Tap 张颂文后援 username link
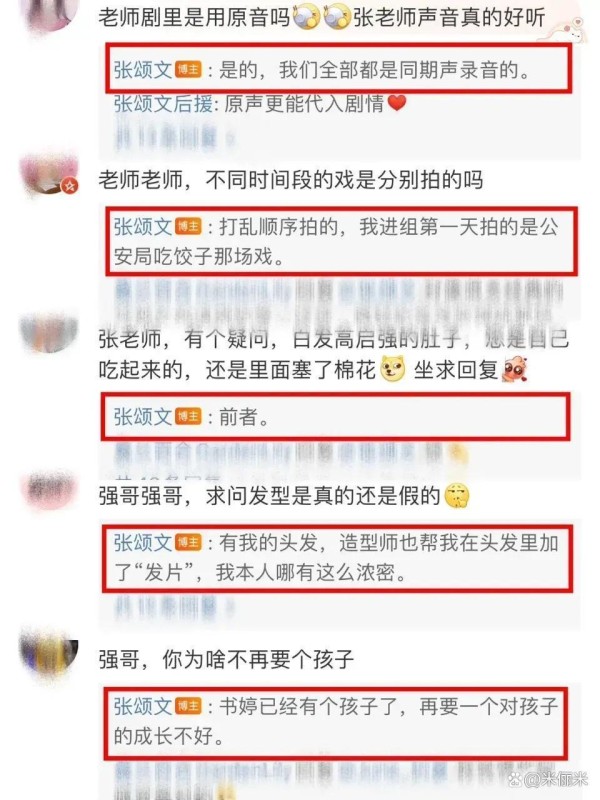 coord(163,104)
